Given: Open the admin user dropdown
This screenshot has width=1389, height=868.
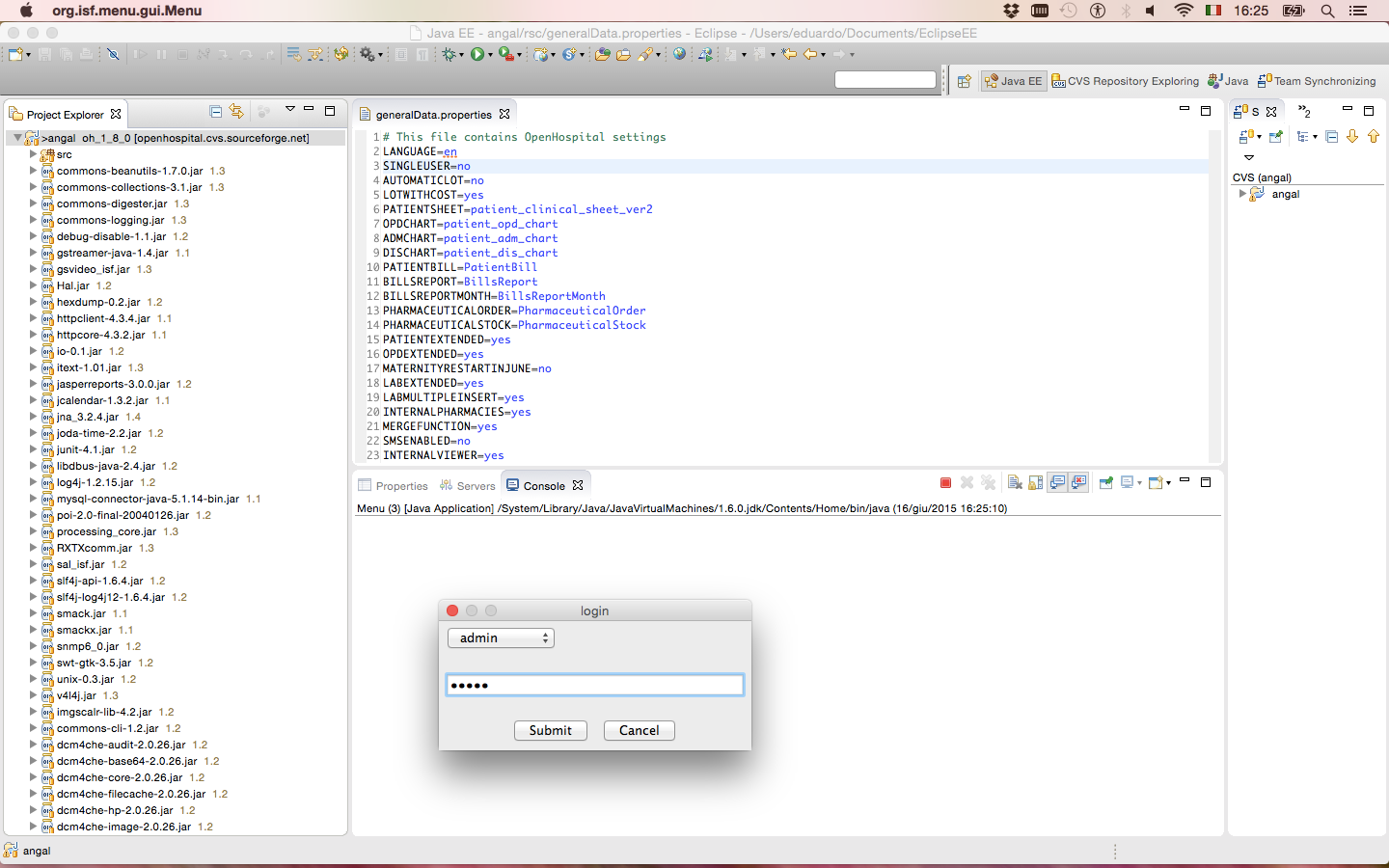Looking at the screenshot, I should click(501, 637).
